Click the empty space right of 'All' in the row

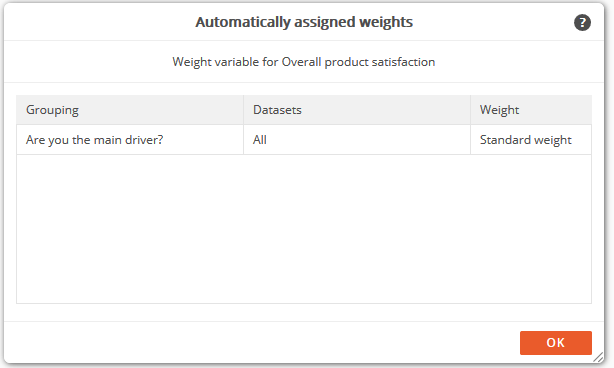point(368,140)
